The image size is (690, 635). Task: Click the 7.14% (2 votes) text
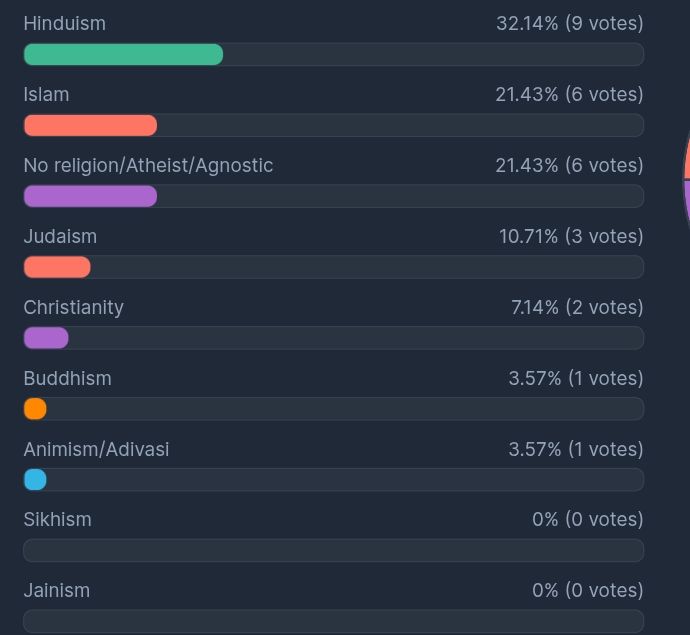click(577, 307)
